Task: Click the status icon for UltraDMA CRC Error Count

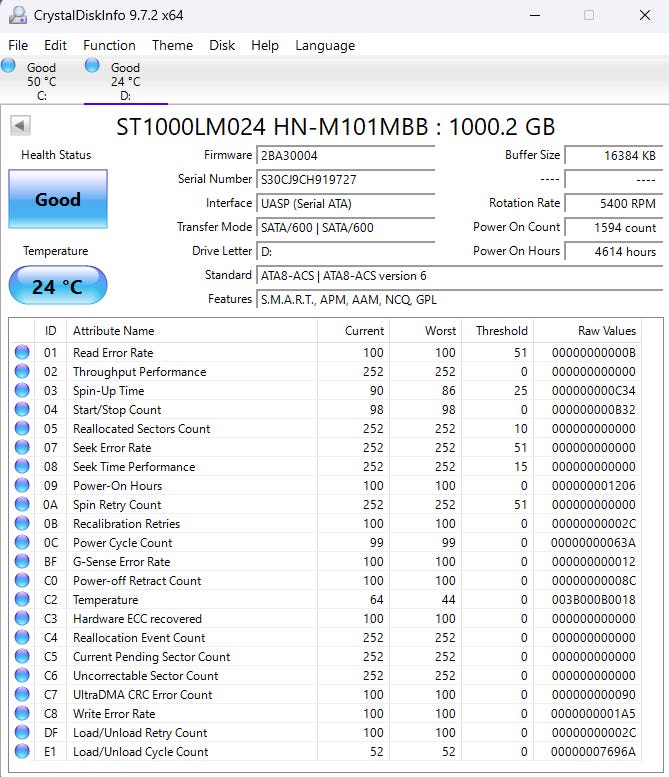Action: 22,694
